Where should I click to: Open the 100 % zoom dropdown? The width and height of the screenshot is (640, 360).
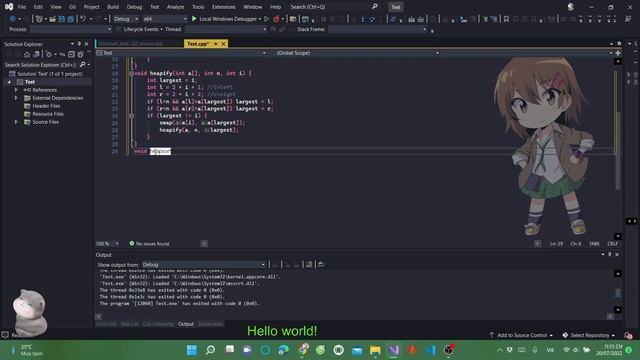tap(107, 244)
